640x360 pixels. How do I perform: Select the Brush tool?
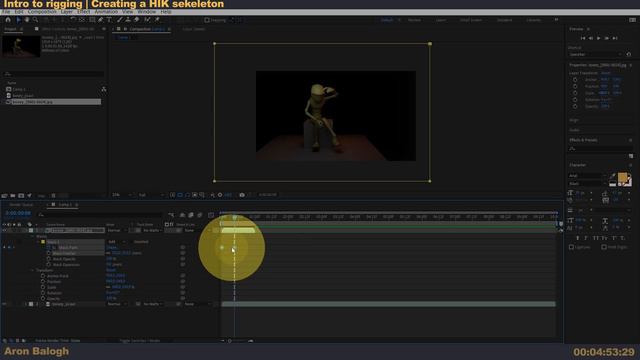tap(119, 20)
